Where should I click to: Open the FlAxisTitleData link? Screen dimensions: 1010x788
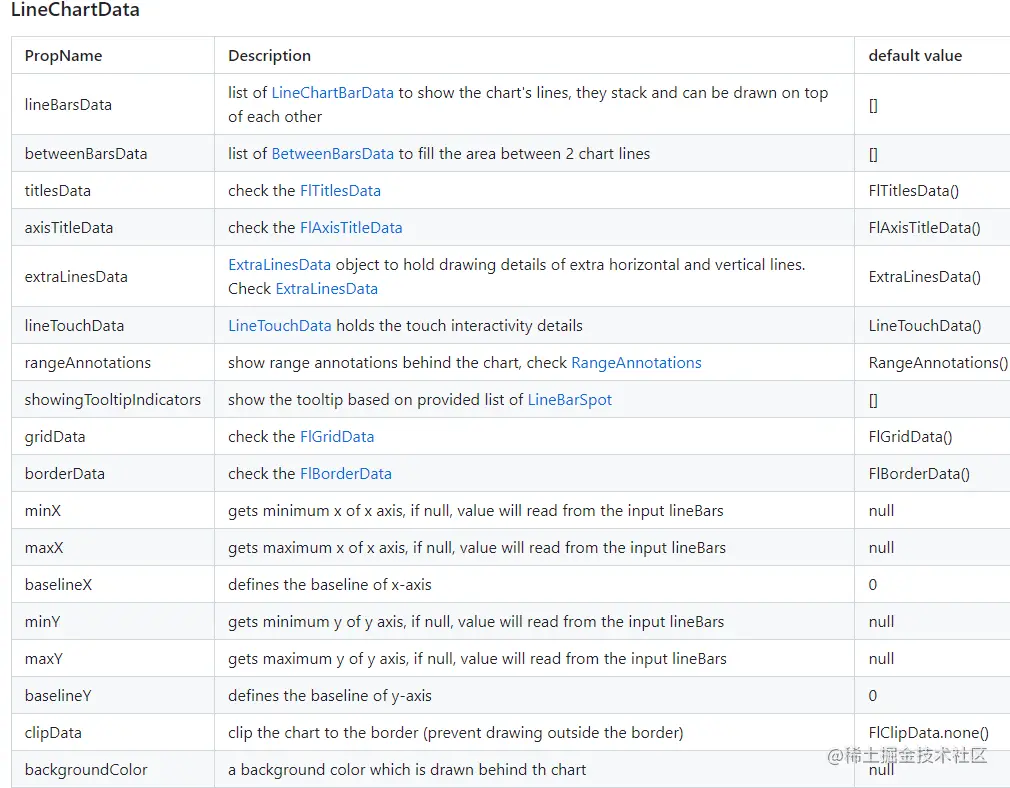(351, 228)
